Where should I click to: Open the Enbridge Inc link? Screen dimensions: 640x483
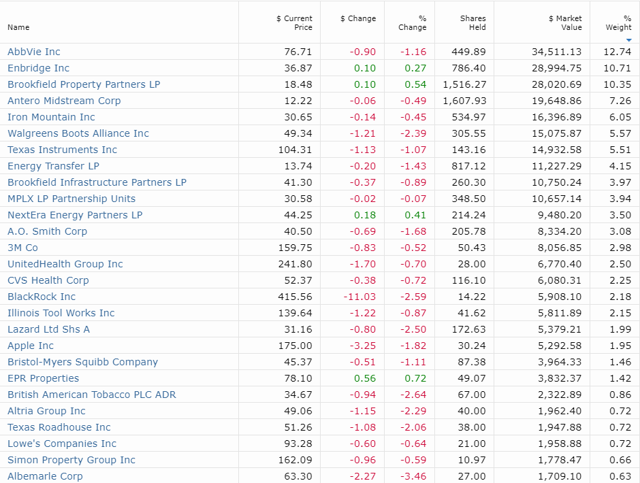tap(38, 68)
